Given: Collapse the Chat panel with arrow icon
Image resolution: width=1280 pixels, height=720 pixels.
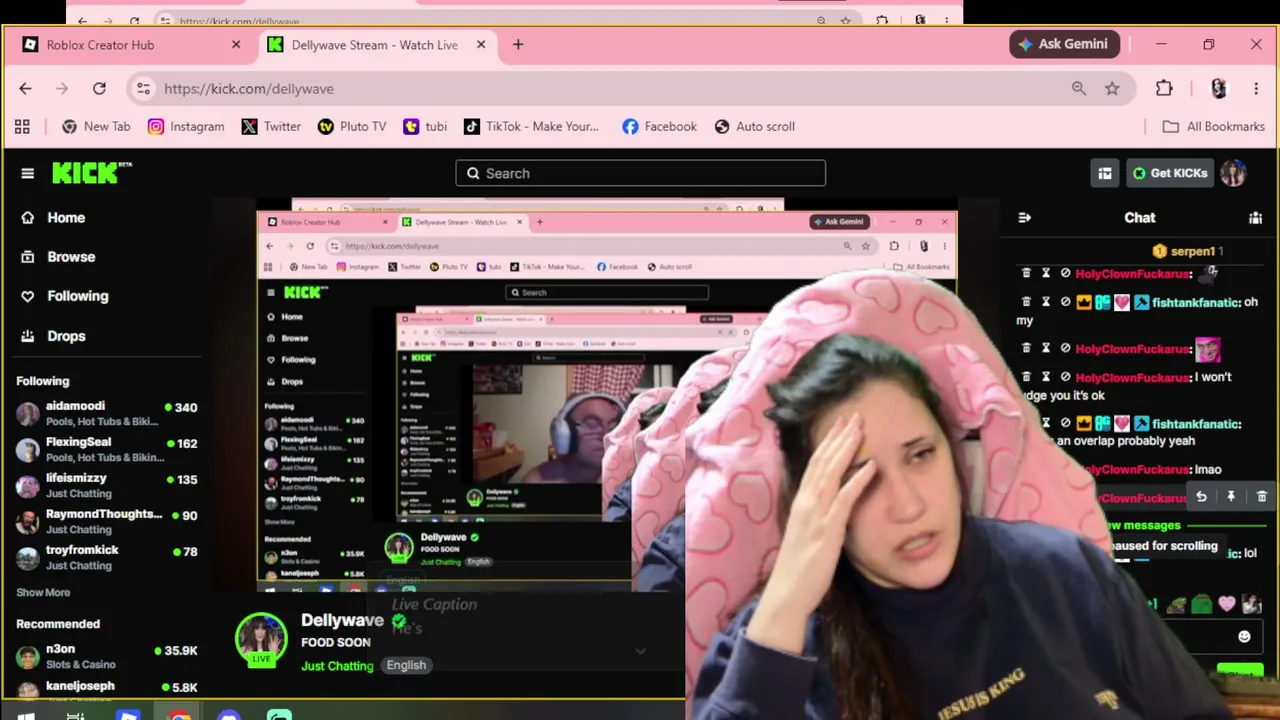Looking at the screenshot, I should 1024,217.
